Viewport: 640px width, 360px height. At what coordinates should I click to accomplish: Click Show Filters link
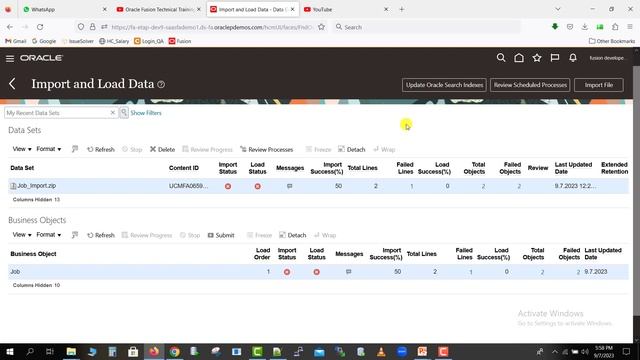pos(146,113)
